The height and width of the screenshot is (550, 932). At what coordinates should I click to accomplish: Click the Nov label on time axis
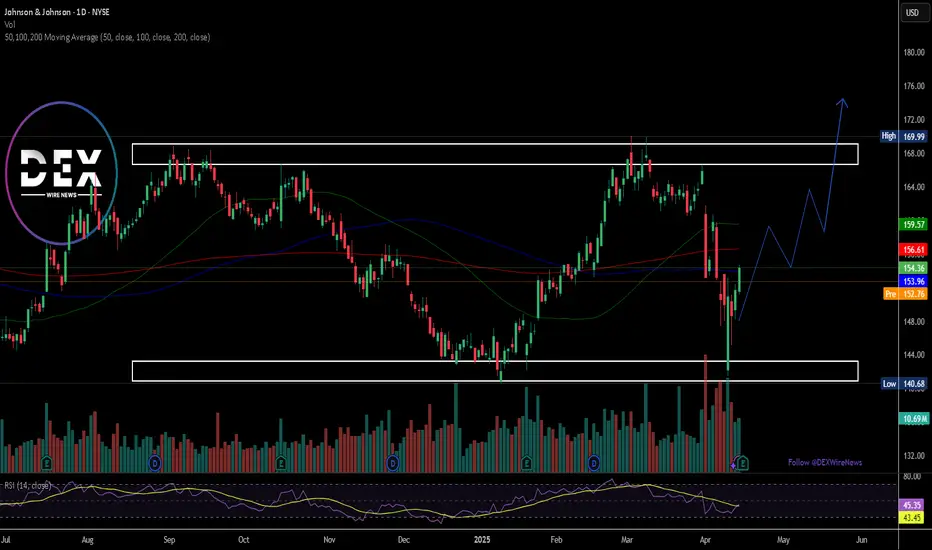click(329, 540)
